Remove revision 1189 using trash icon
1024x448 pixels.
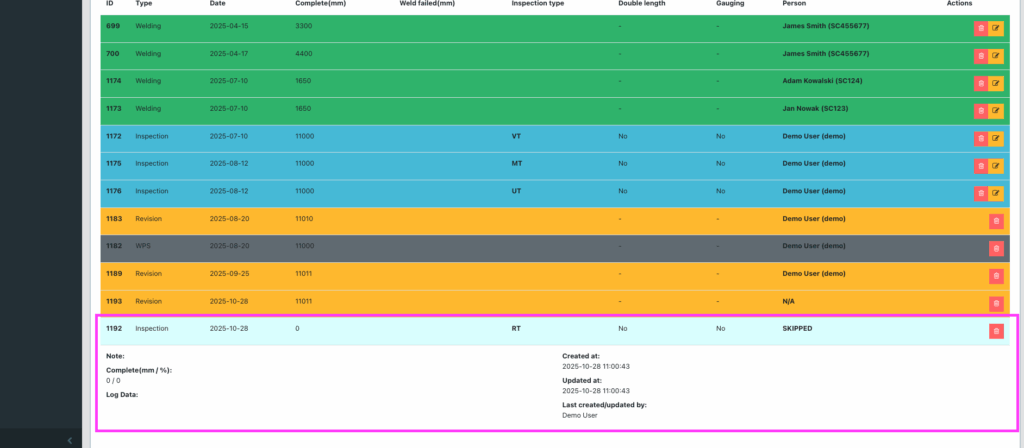996,276
